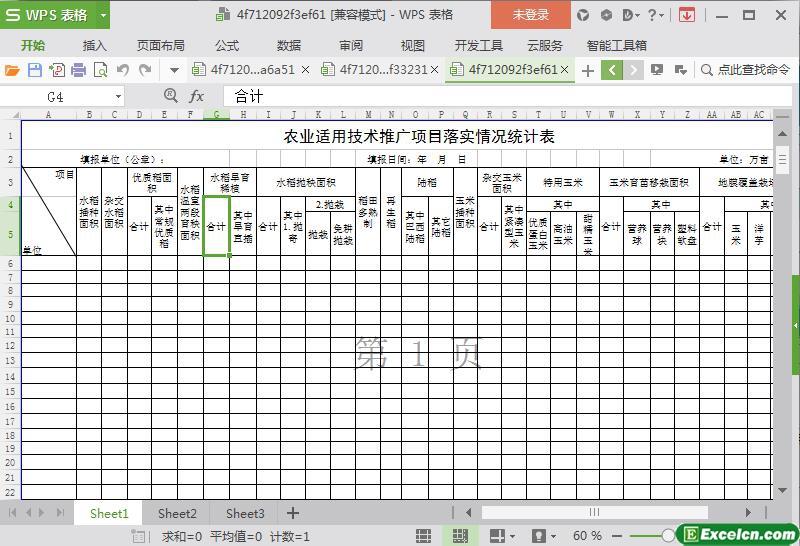The width and height of the screenshot is (800, 546).
Task: Open print preview
Action: coord(101,69)
